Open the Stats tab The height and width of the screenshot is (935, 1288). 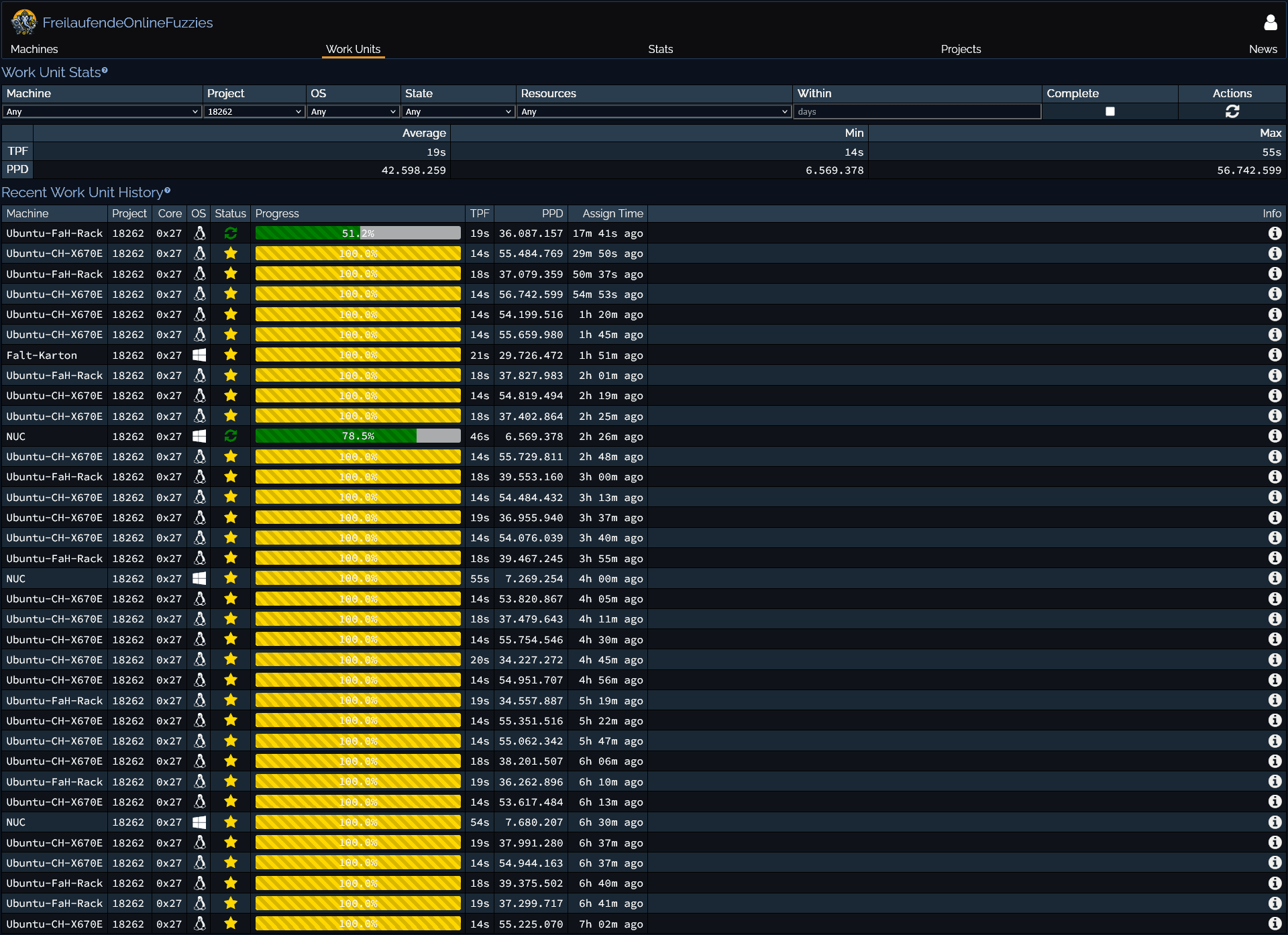pos(660,49)
